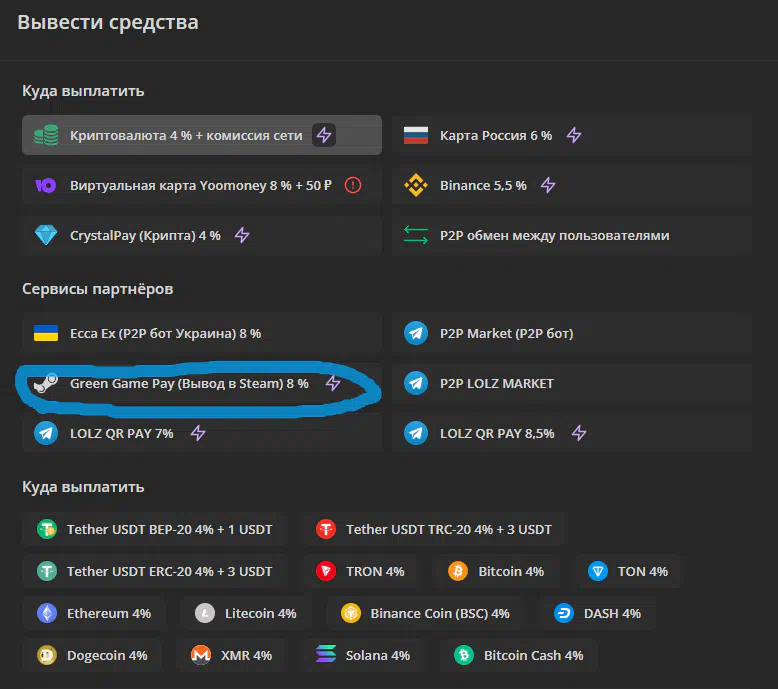Click the green coins stack icon
The image size is (778, 689).
(x=46, y=135)
